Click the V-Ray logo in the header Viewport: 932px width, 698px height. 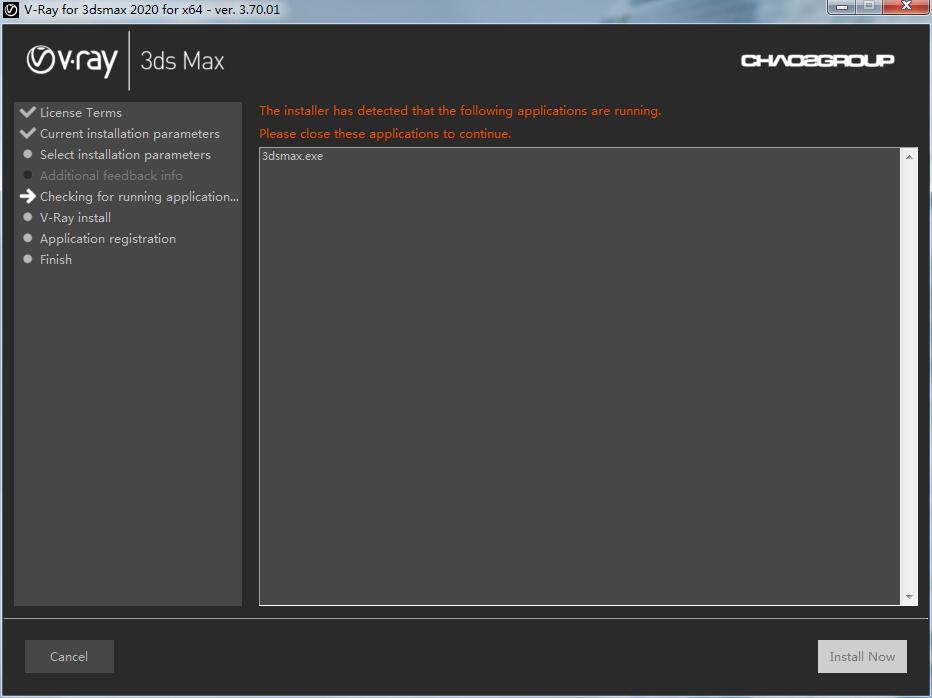point(72,61)
